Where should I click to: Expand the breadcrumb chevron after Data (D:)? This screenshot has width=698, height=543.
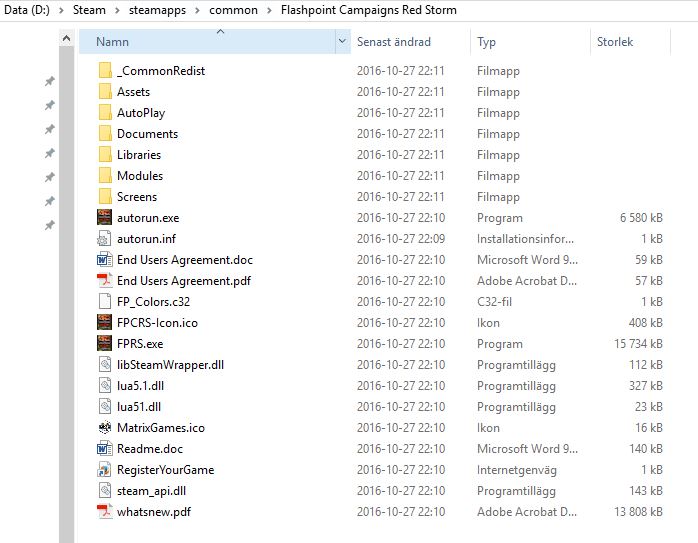(x=61, y=10)
